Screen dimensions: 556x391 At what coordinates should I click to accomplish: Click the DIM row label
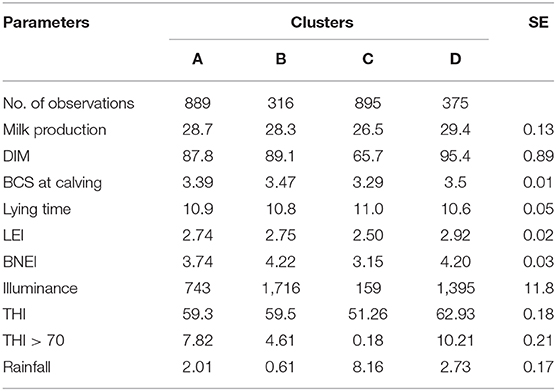pyautogui.click(x=16, y=156)
